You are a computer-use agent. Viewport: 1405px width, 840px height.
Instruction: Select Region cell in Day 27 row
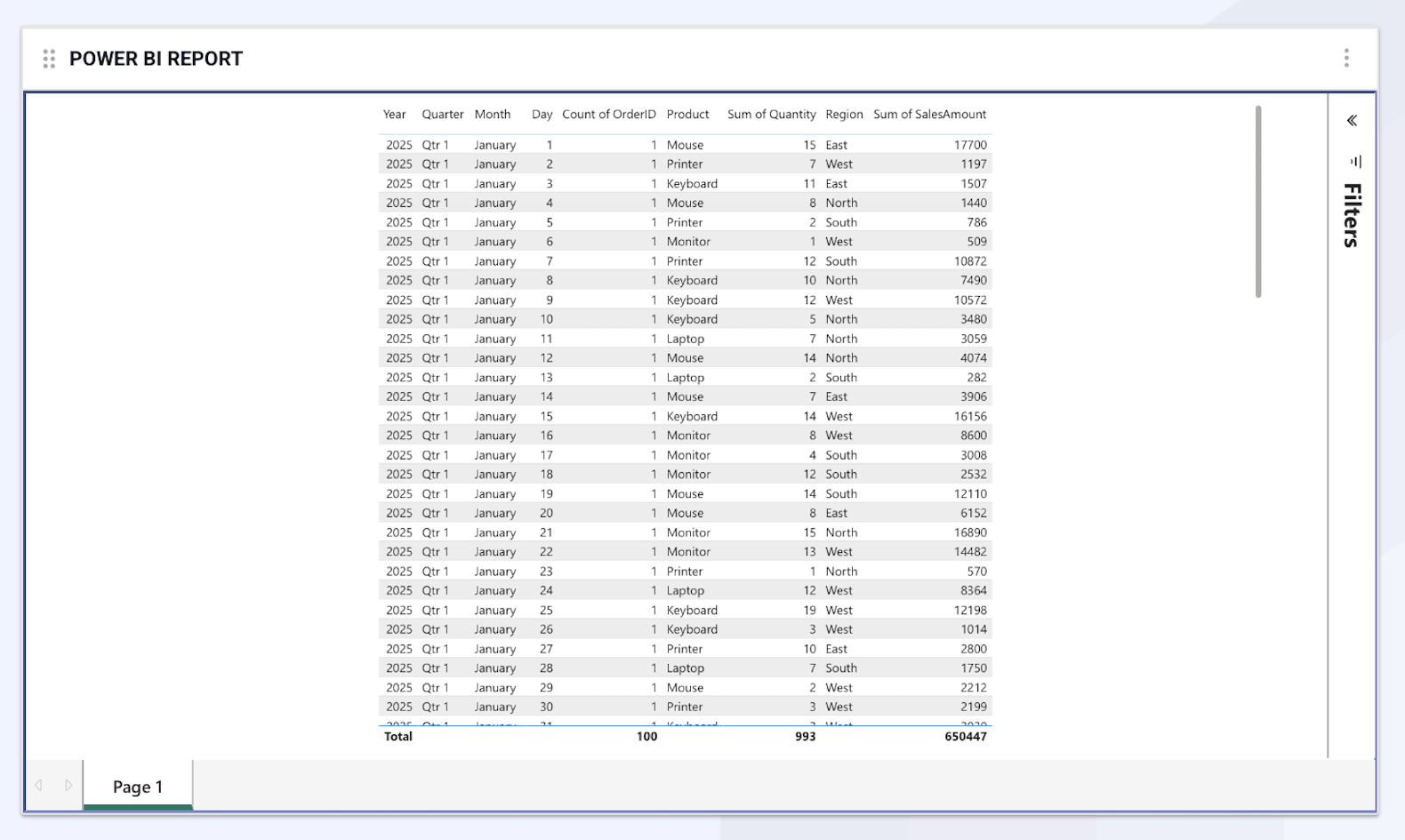coord(836,650)
